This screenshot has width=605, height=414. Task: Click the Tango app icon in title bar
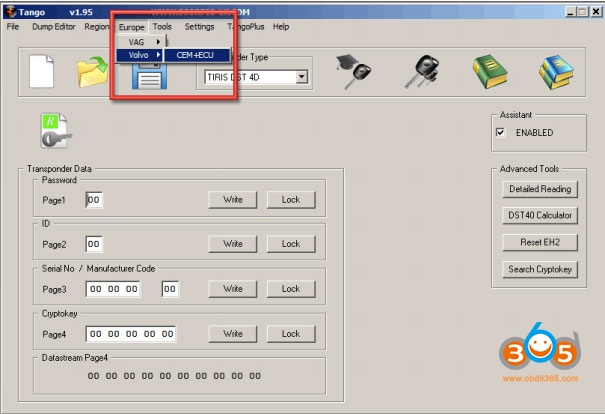click(10, 12)
